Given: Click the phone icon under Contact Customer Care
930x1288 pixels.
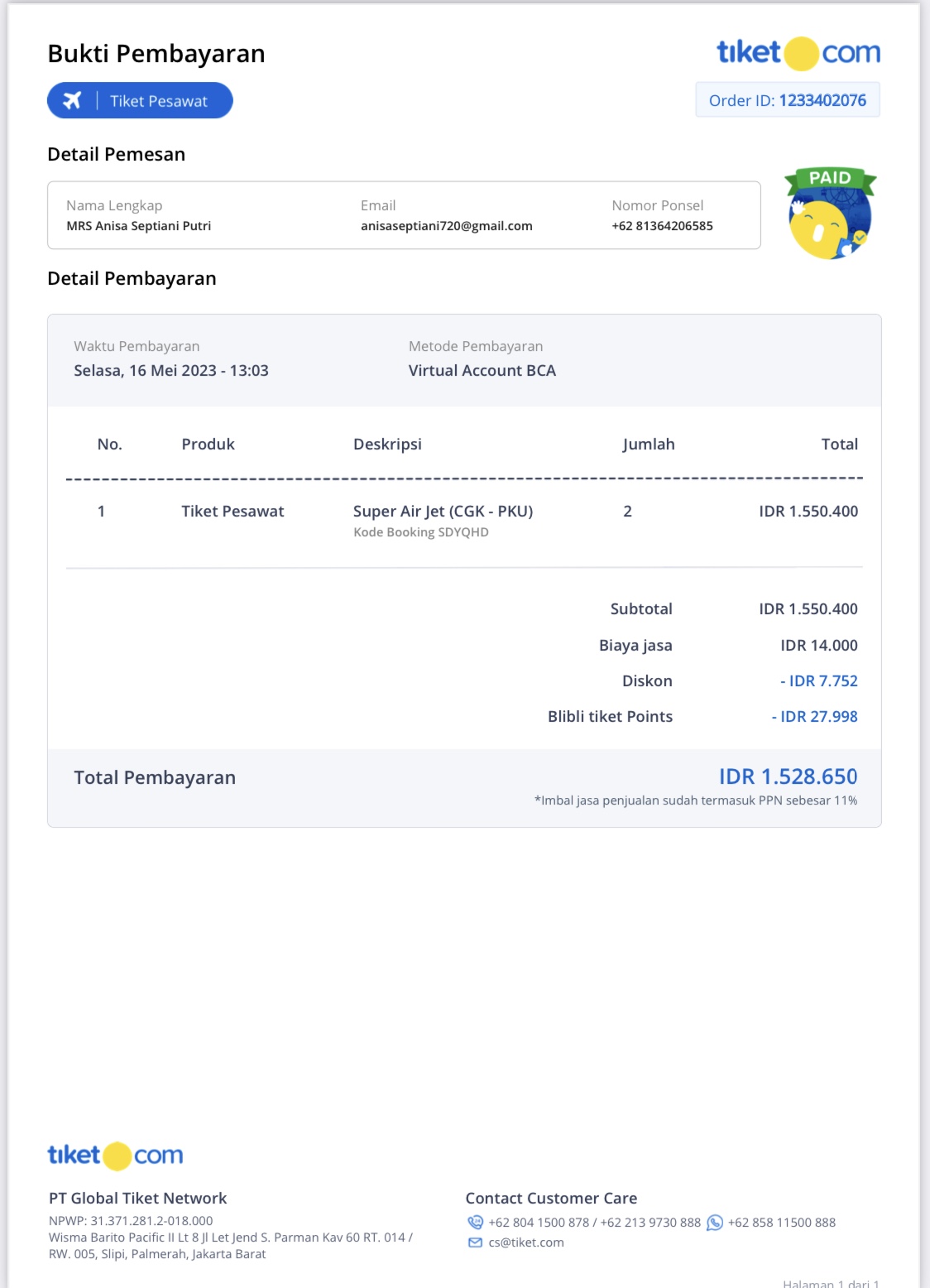Looking at the screenshot, I should [475, 1222].
